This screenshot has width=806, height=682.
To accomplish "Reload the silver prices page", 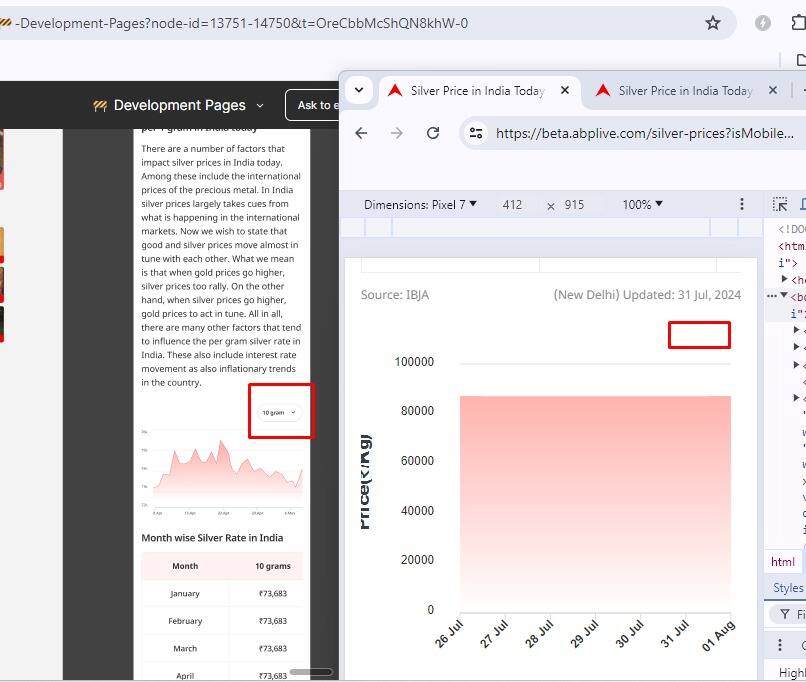I will pos(433,133).
